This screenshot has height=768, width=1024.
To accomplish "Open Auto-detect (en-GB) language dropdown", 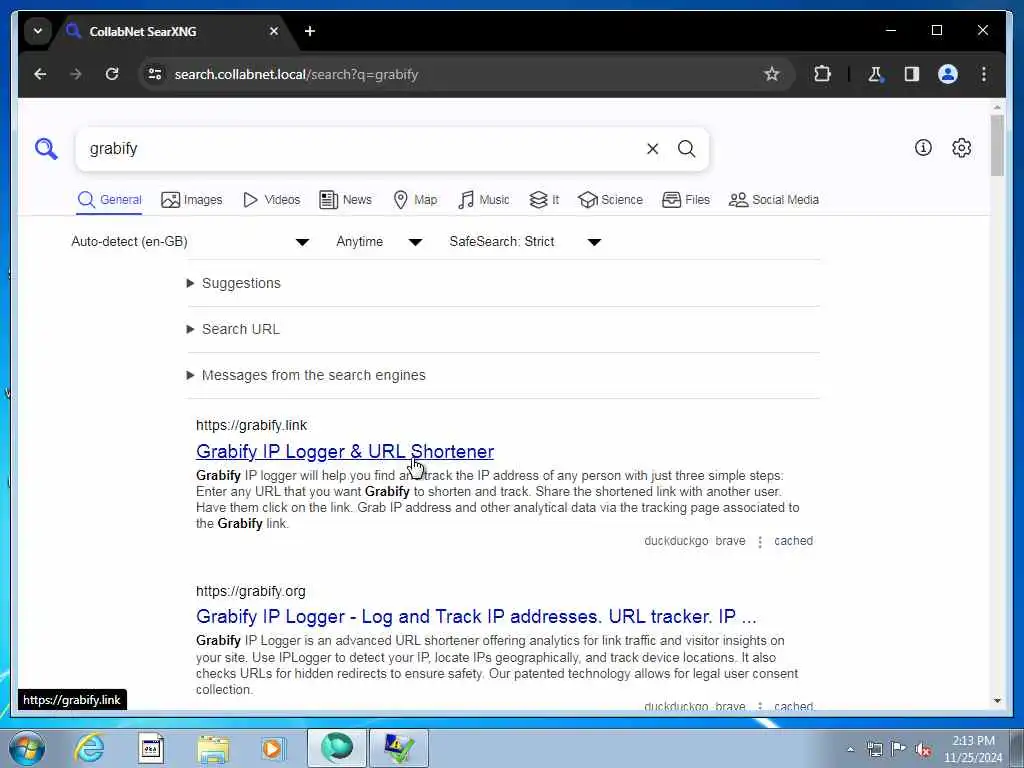I will point(189,242).
